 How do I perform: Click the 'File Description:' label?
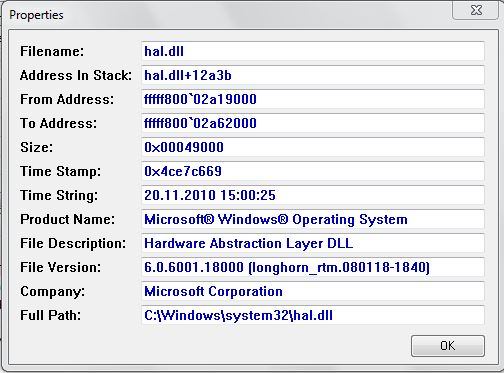(x=73, y=243)
